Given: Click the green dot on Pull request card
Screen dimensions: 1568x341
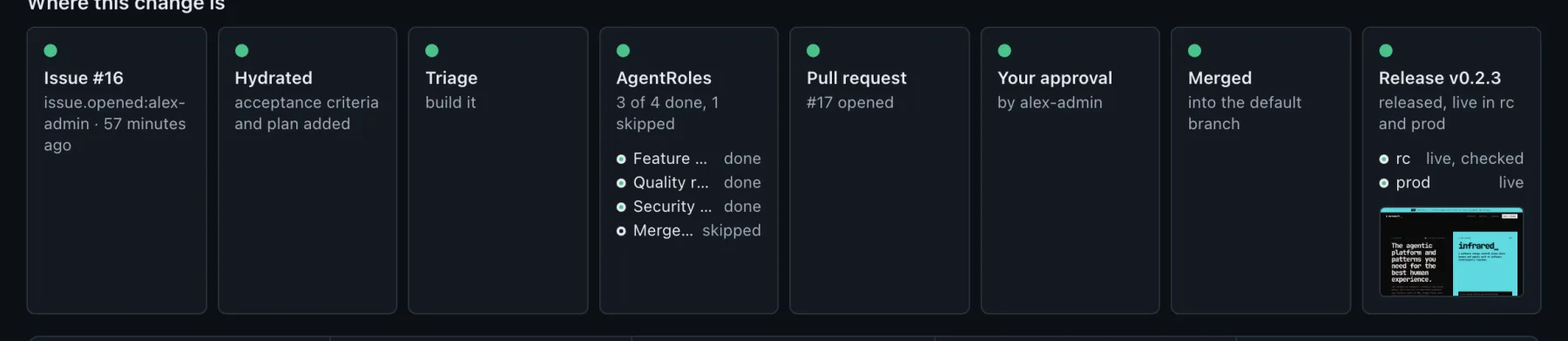Looking at the screenshot, I should pyautogui.click(x=814, y=51).
